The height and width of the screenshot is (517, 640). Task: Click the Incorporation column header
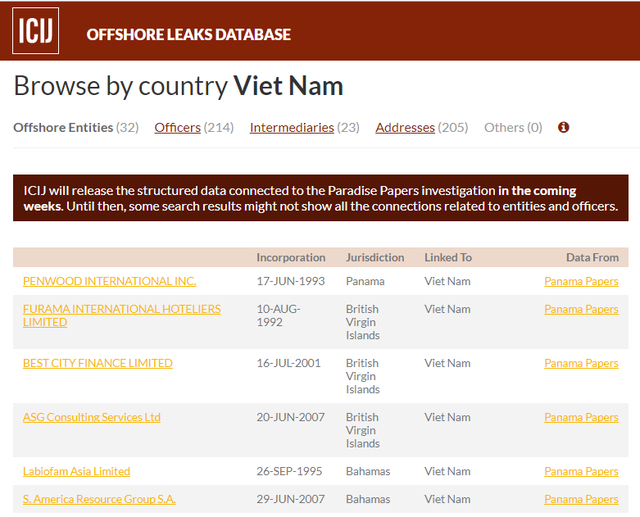coord(291,258)
